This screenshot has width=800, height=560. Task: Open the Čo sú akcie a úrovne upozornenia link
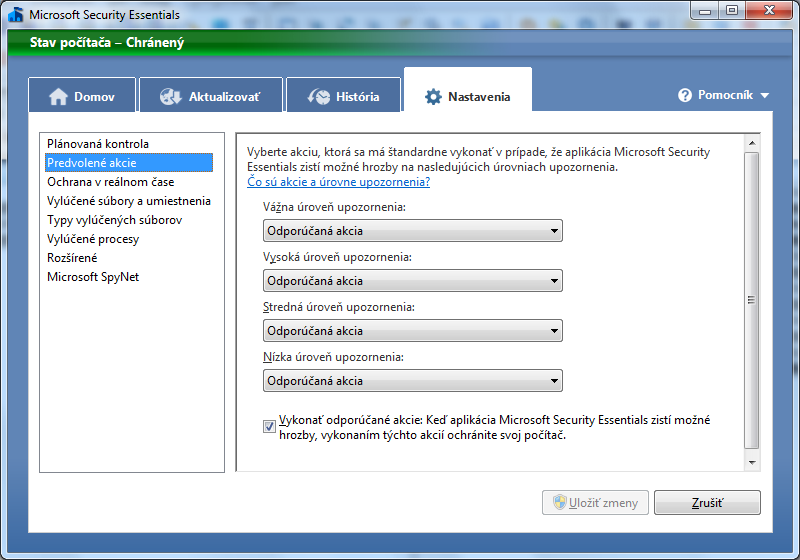pos(338,182)
